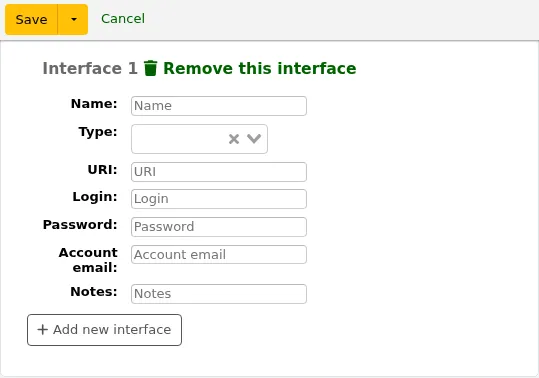Click the trash icon beside Interface 1
Screen dimensions: 539x378
coord(150,68)
